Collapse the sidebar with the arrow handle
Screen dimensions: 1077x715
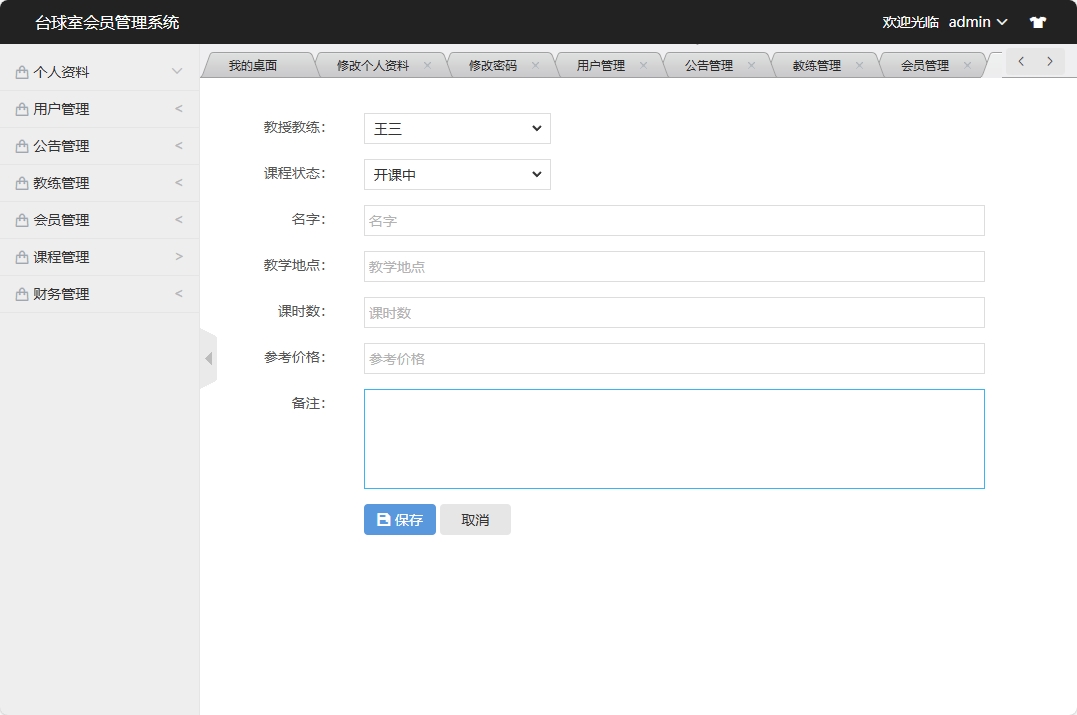(207, 357)
